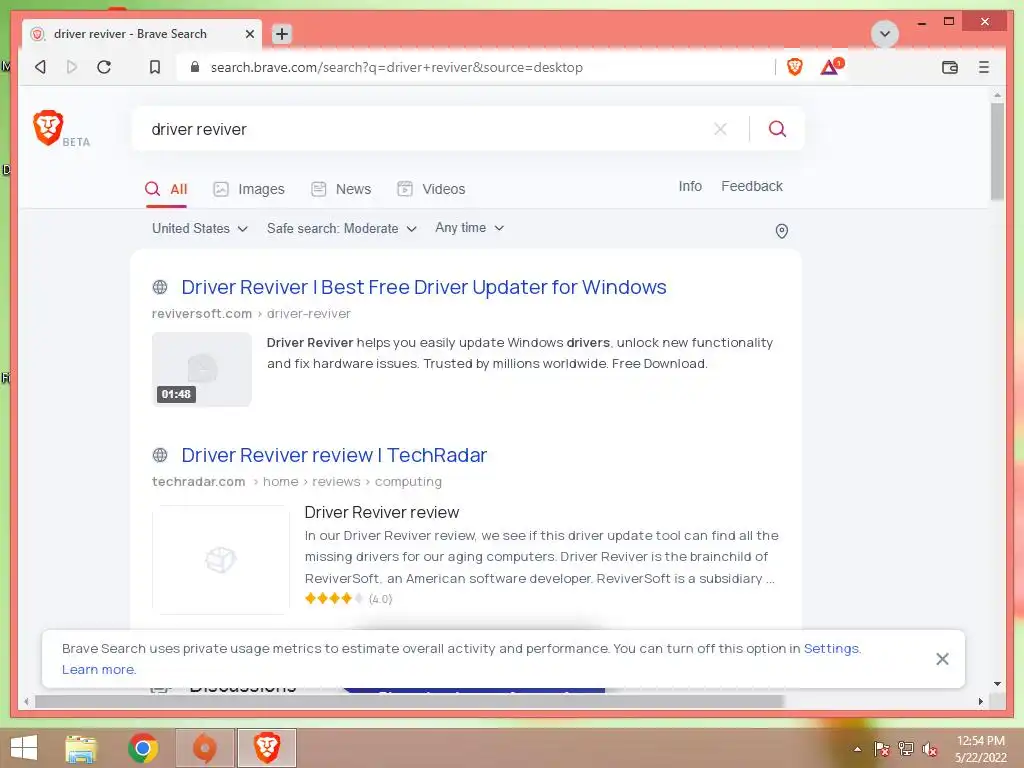Open a new tab with plus button

coord(281,34)
